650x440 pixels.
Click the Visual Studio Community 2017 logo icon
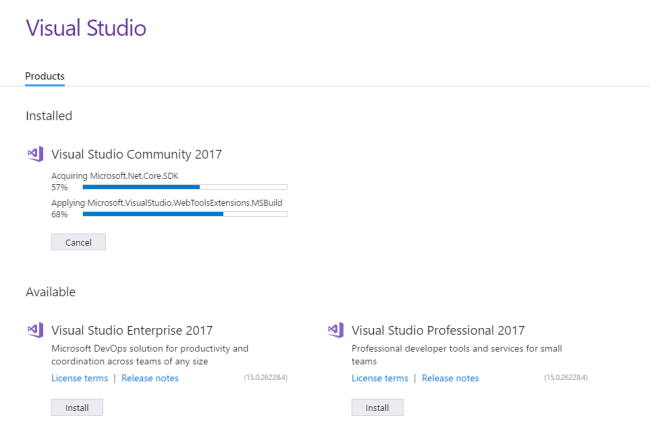point(35,154)
